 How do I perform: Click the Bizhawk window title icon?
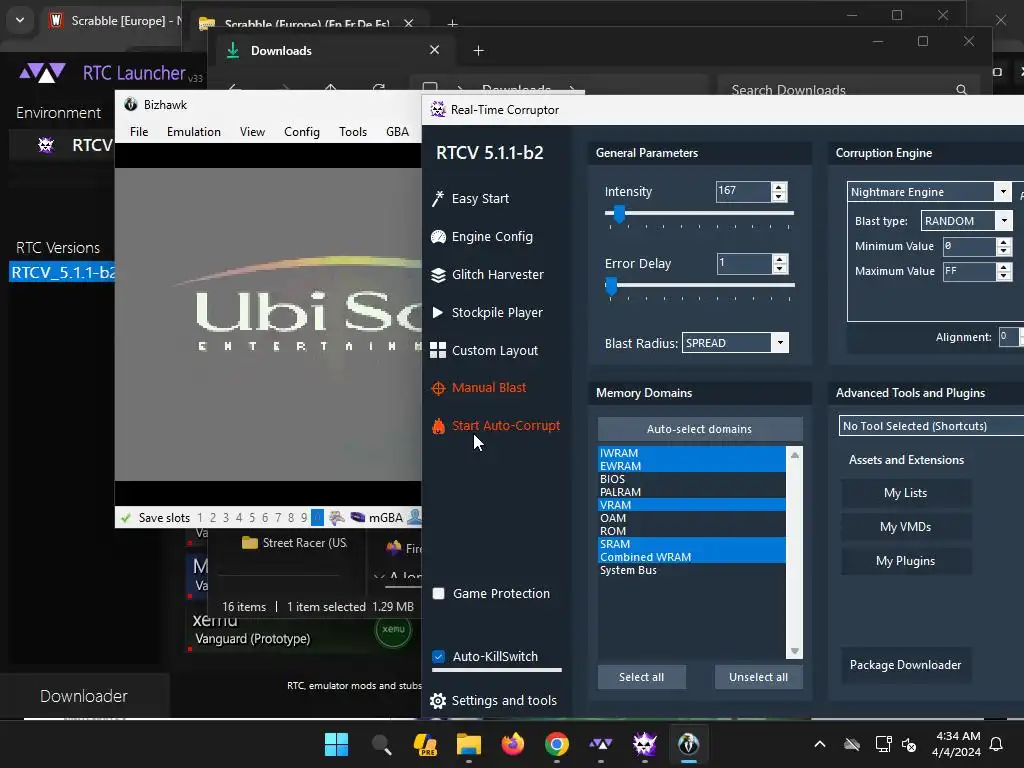[x=131, y=104]
